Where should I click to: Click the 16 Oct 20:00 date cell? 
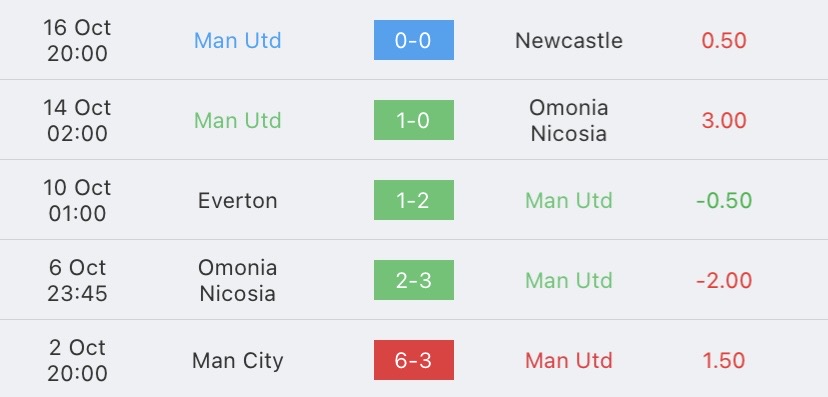point(77,41)
